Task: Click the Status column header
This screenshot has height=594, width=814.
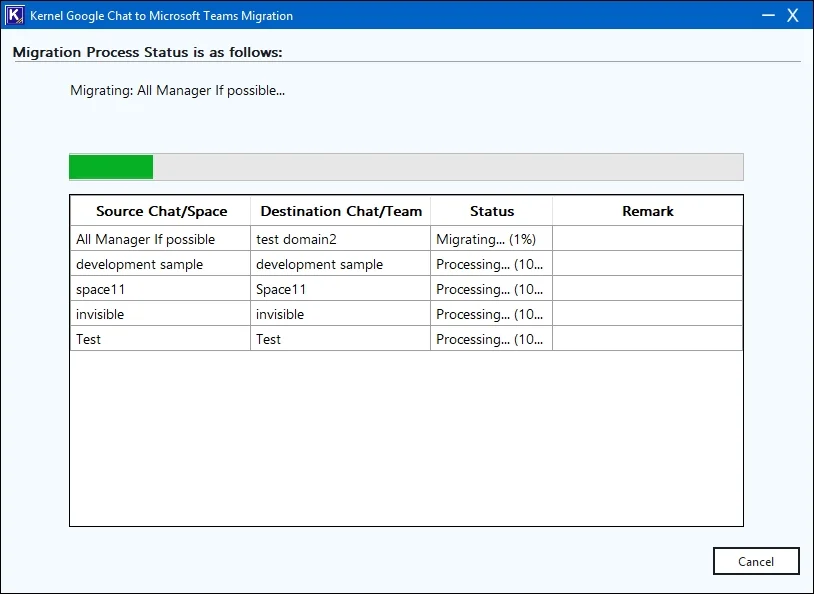Action: pyautogui.click(x=492, y=211)
